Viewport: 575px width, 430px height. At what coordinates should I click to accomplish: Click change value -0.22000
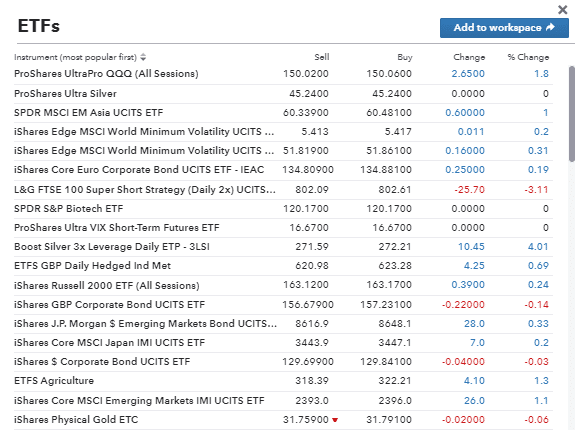464,305
